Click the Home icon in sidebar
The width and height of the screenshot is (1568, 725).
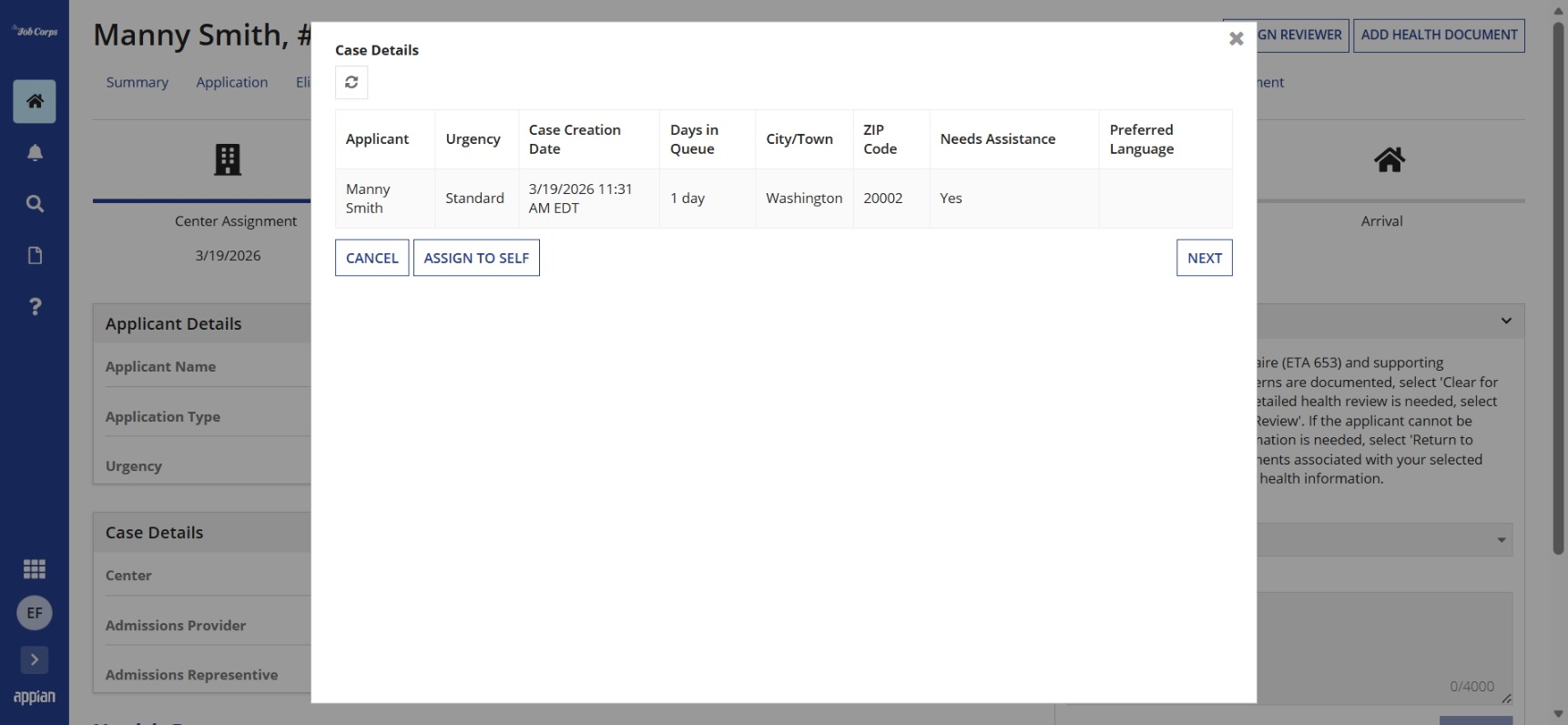pos(35,101)
